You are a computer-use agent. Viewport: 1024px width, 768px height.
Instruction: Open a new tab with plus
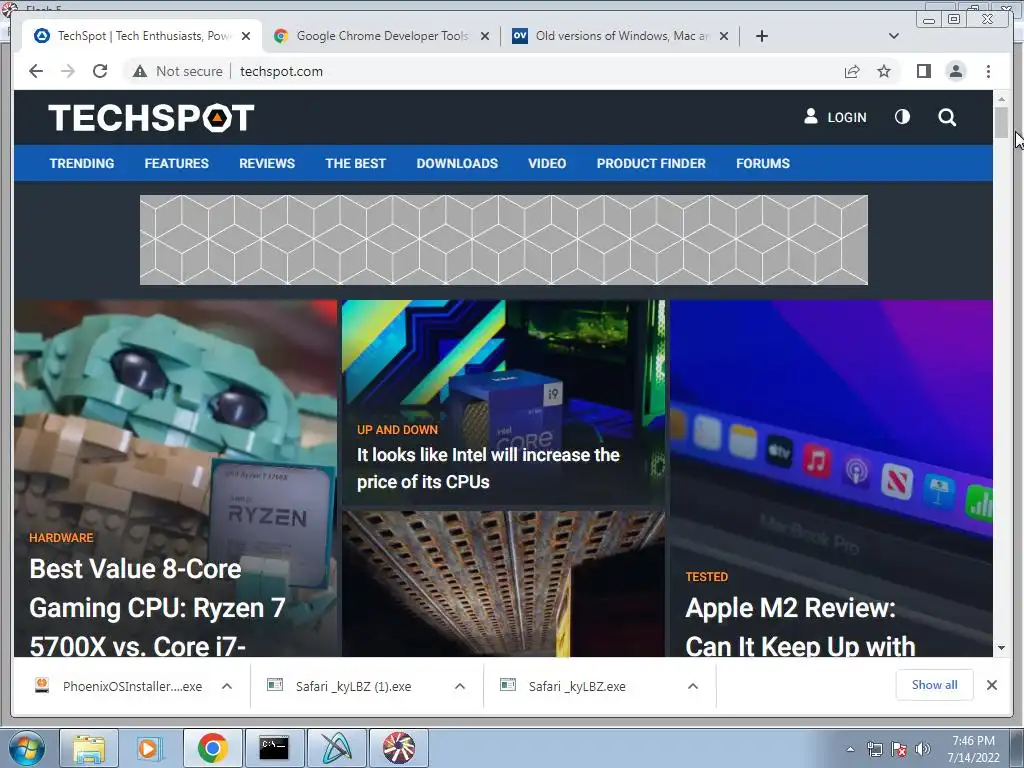pyautogui.click(x=761, y=36)
